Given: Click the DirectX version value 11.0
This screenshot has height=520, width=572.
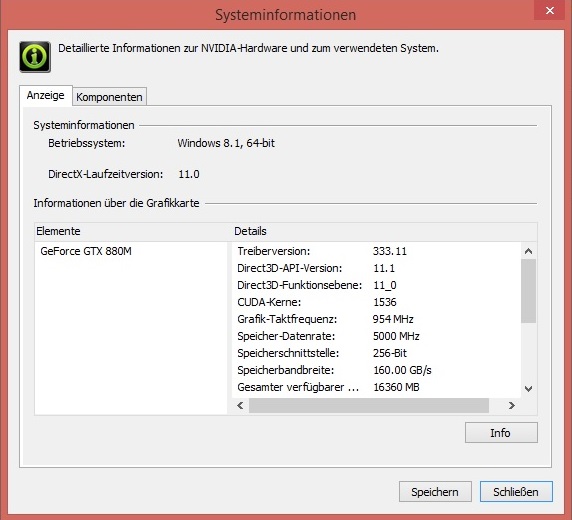Looking at the screenshot, I should [189, 174].
